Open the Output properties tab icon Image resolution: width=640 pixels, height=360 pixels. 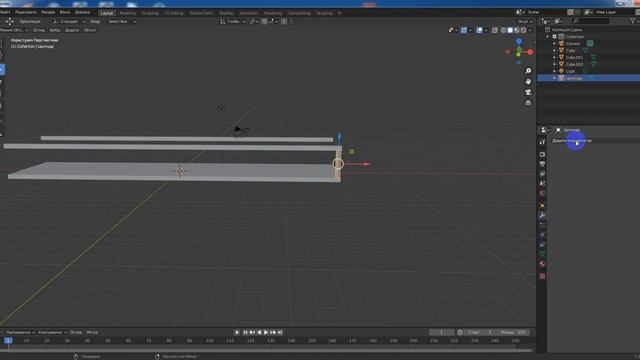tap(542, 164)
